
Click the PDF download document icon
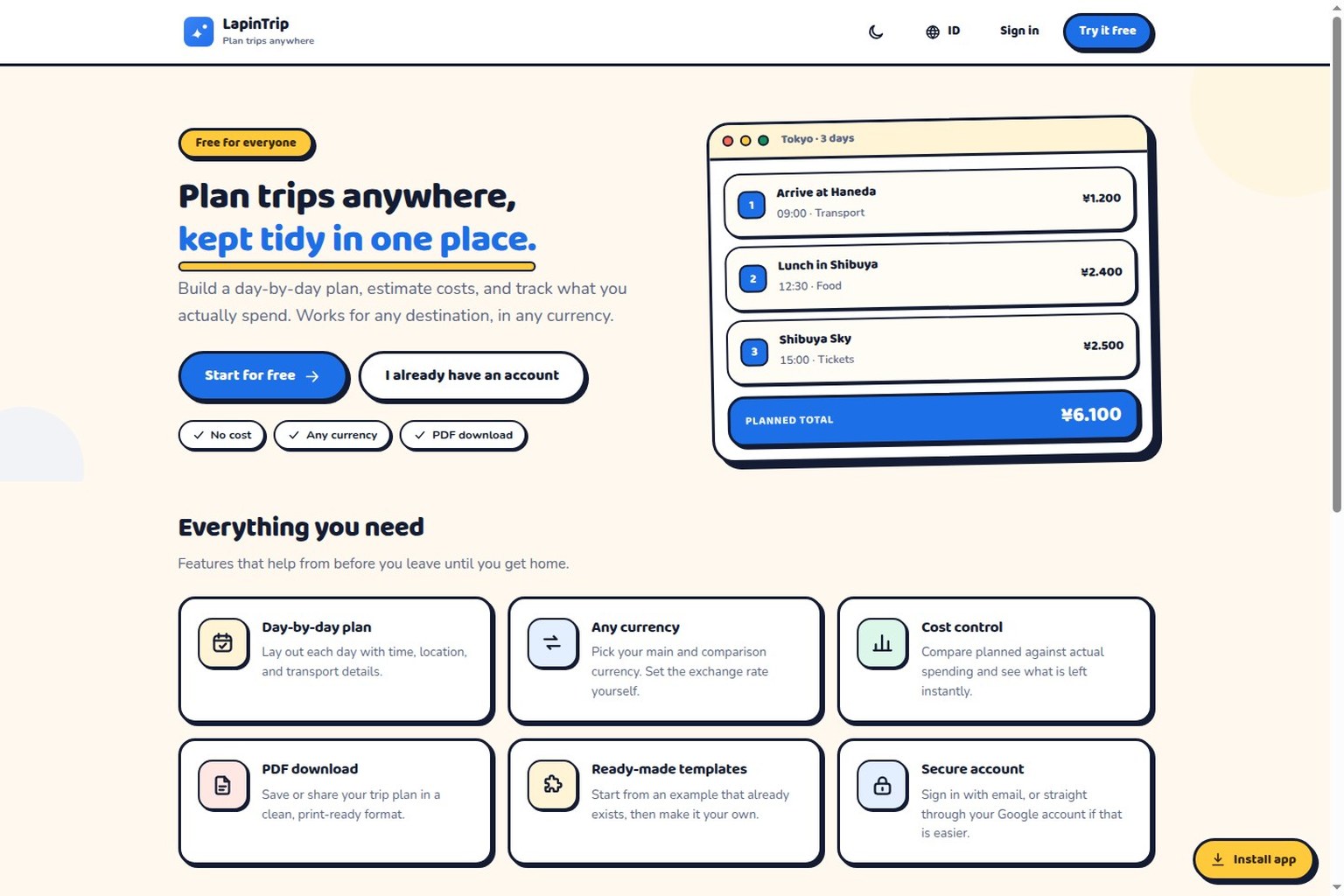223,785
